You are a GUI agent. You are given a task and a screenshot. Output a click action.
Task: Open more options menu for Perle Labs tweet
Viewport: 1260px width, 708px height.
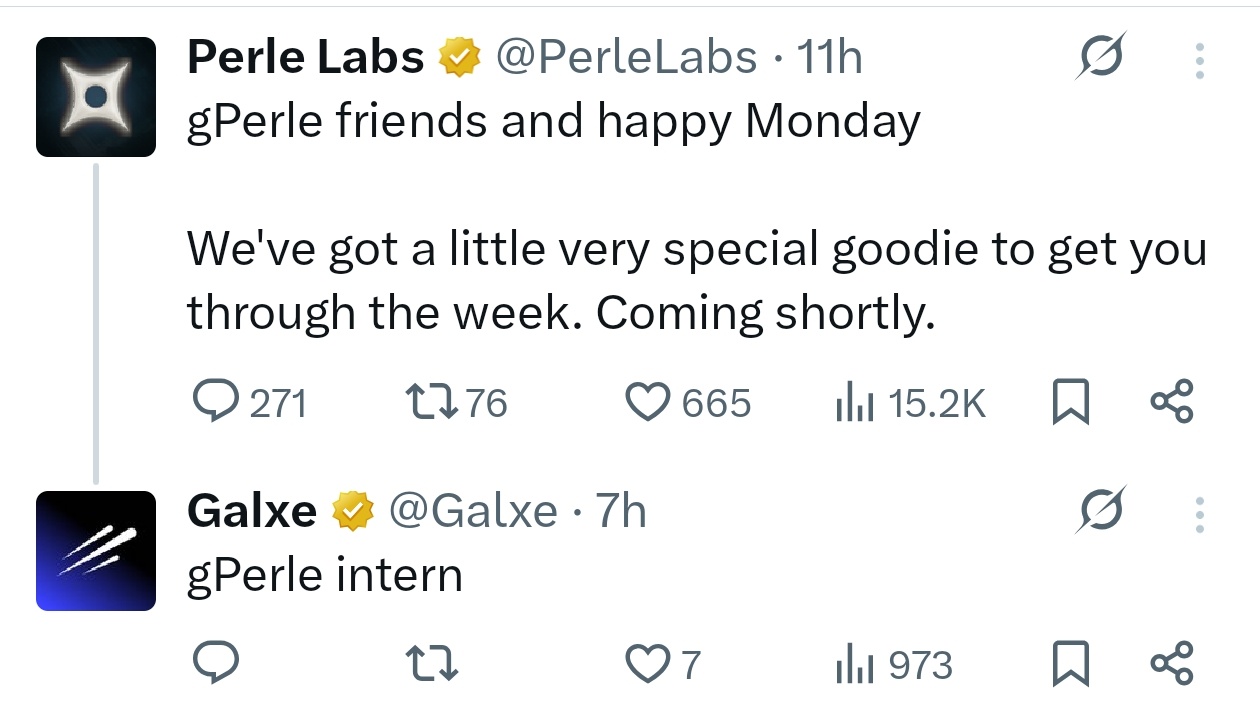pyautogui.click(x=1199, y=60)
